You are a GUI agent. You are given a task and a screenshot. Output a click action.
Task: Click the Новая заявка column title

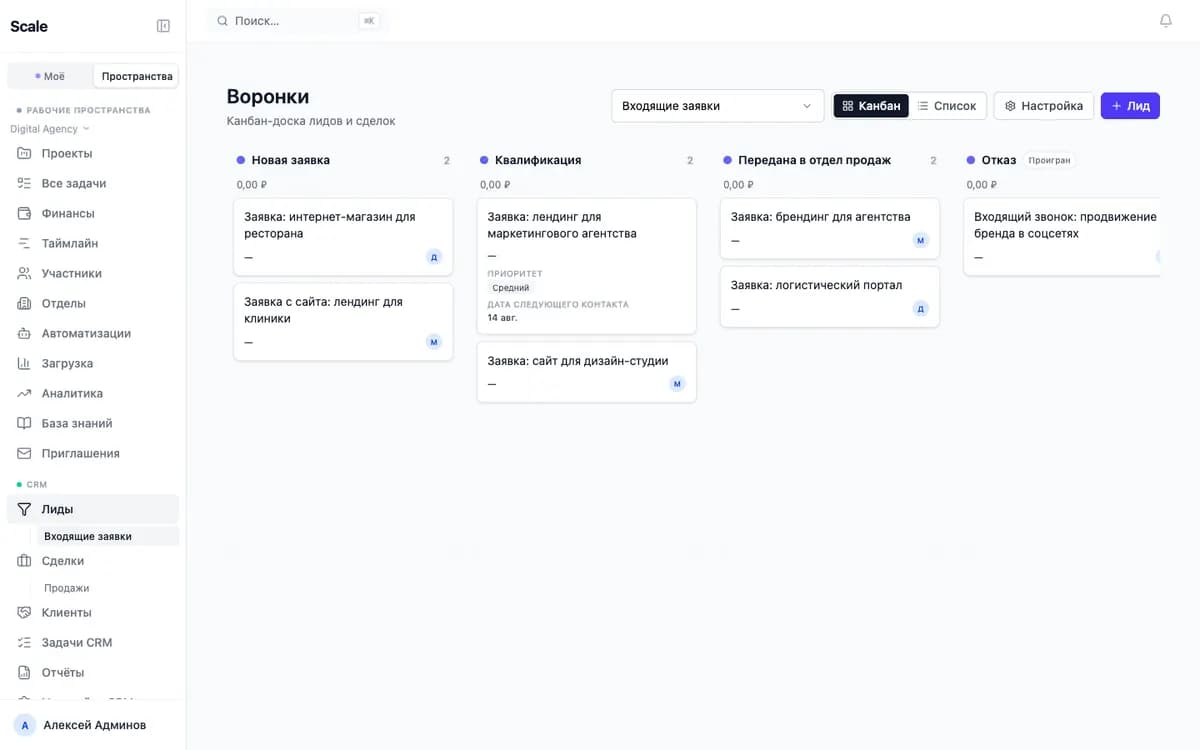pos(291,160)
